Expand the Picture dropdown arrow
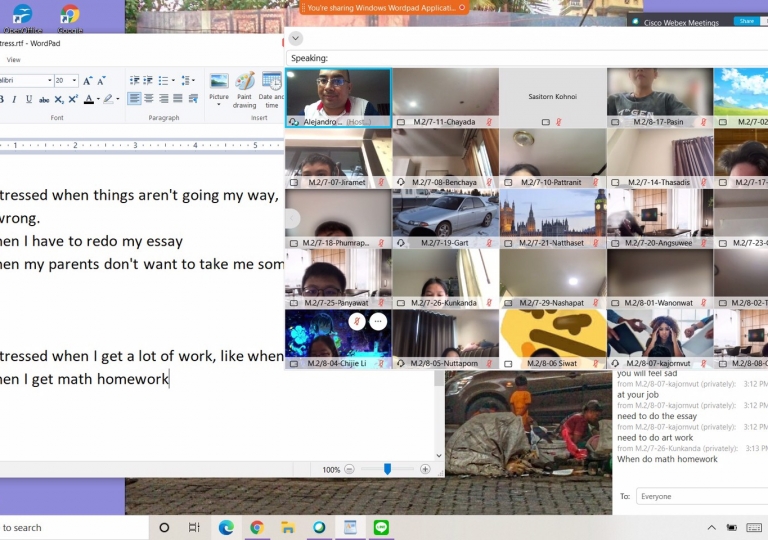Image resolution: width=768 pixels, height=540 pixels. pyautogui.click(x=218, y=105)
